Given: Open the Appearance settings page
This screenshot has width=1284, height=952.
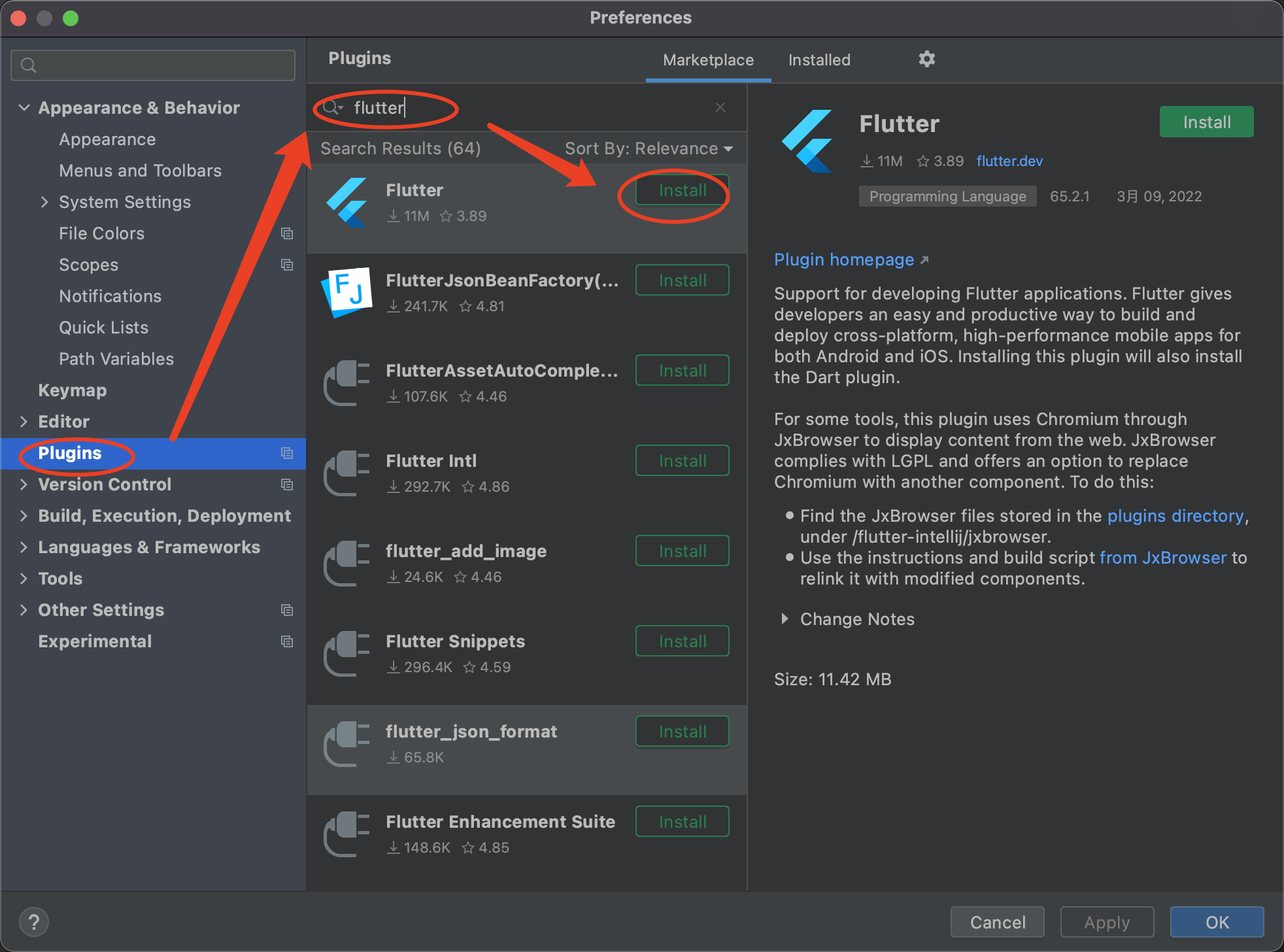Looking at the screenshot, I should (x=107, y=139).
